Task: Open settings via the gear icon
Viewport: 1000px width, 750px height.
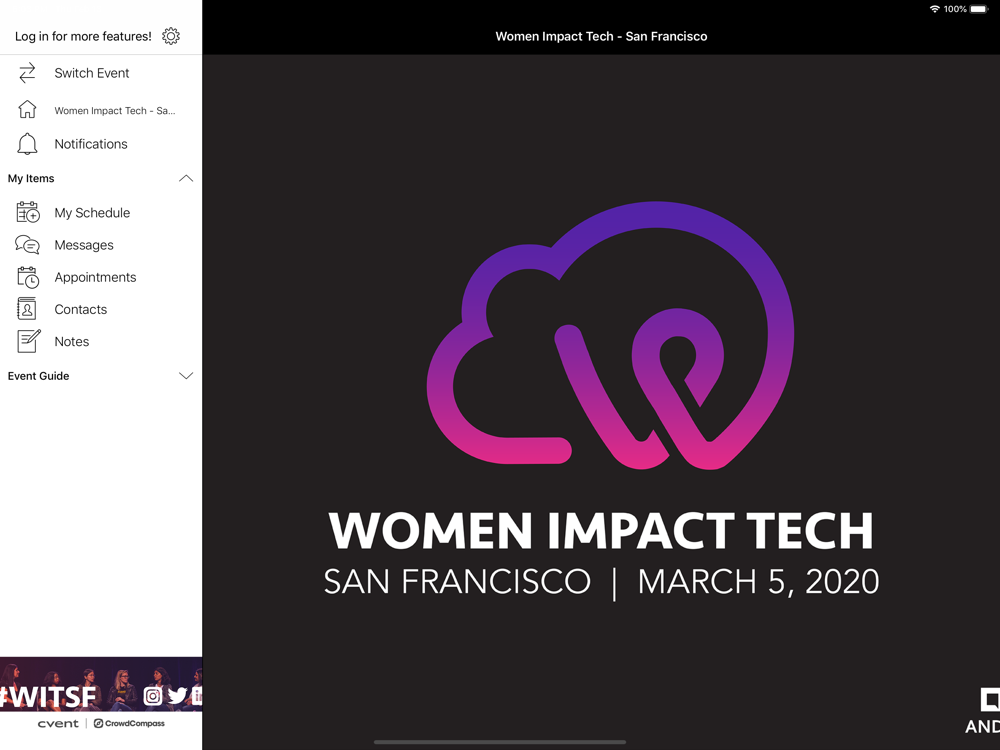Action: 171,36
